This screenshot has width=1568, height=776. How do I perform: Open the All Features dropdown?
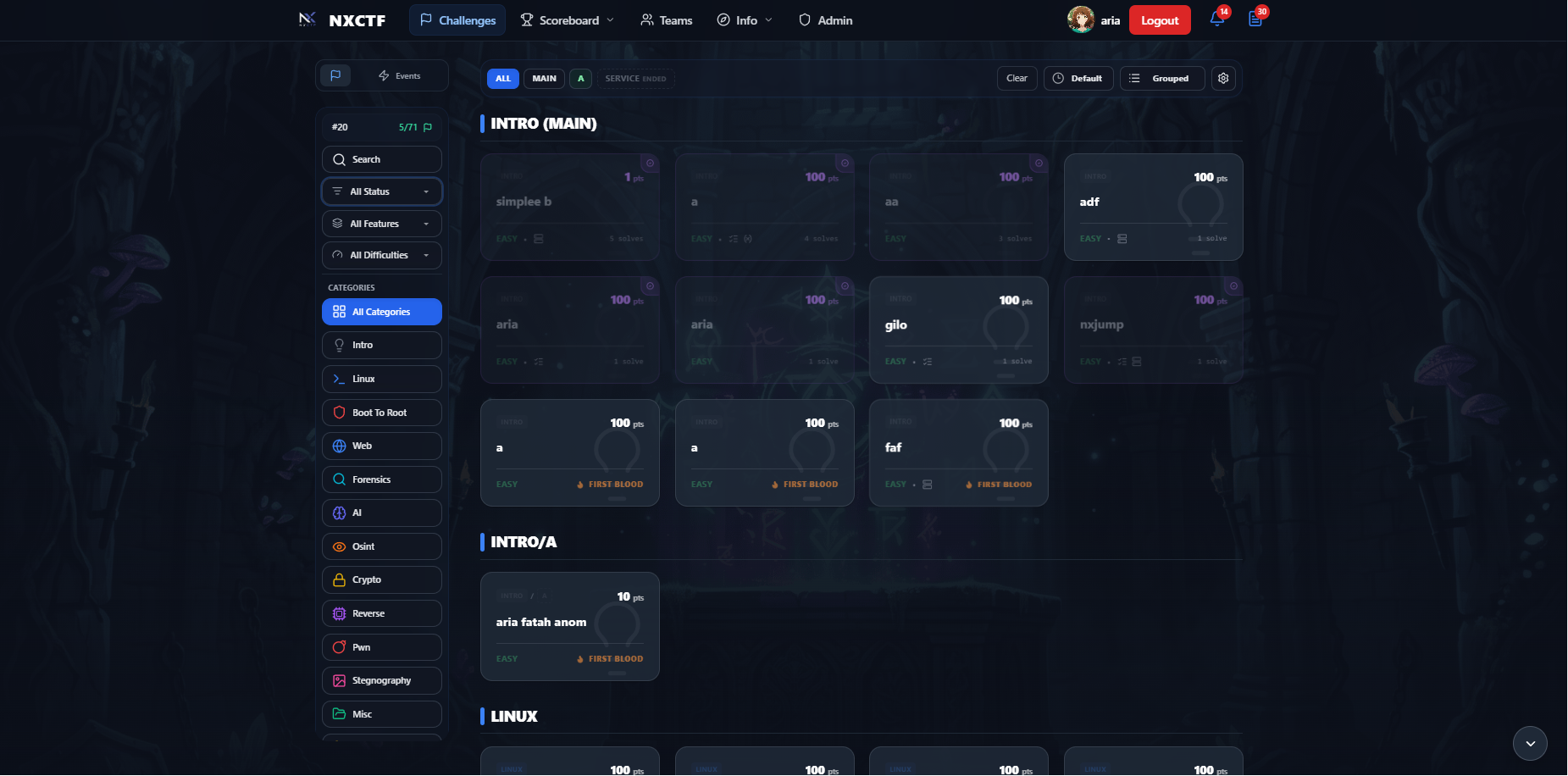(382, 224)
